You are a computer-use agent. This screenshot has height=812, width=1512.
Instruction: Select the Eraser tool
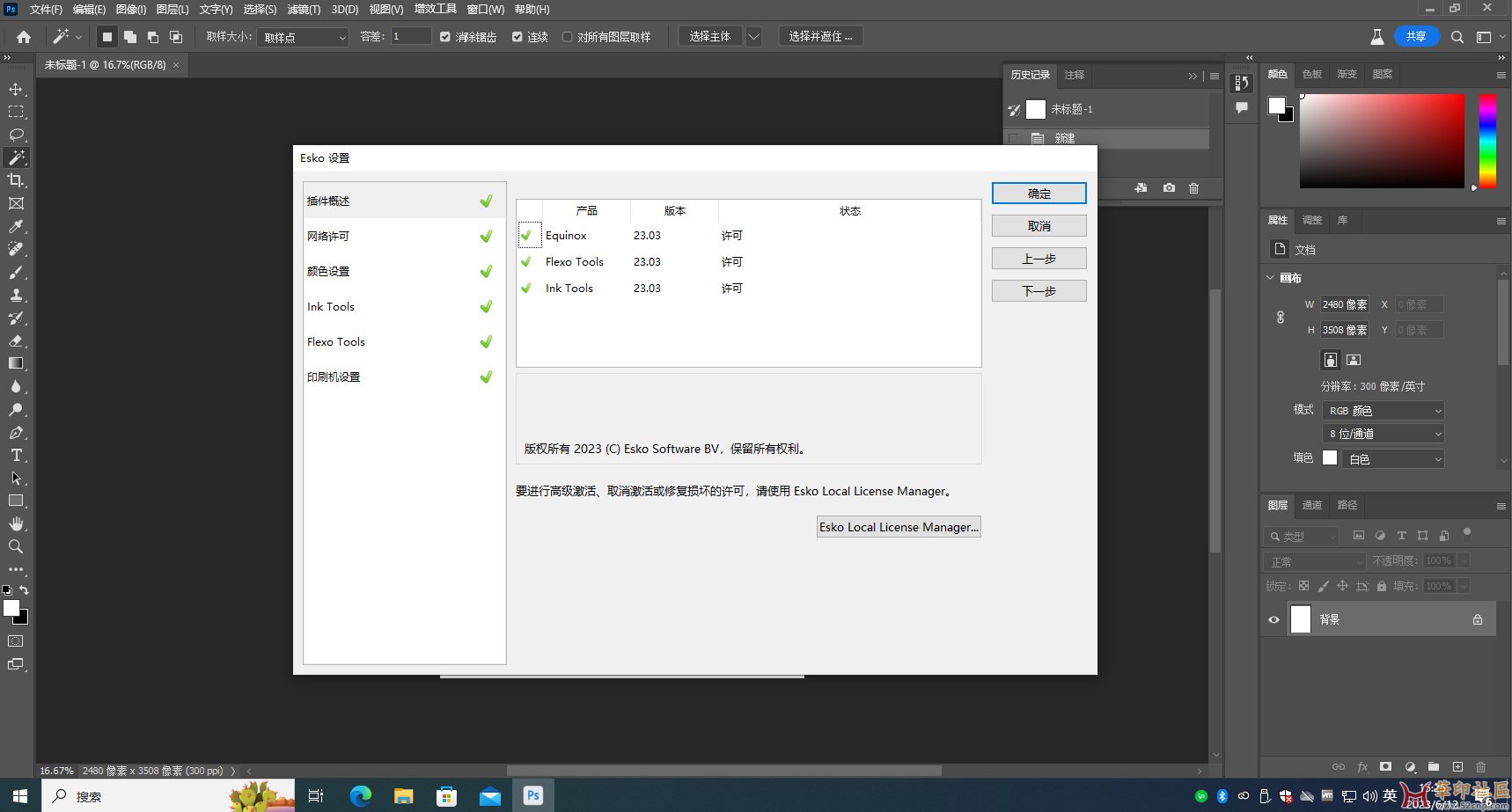pos(16,340)
